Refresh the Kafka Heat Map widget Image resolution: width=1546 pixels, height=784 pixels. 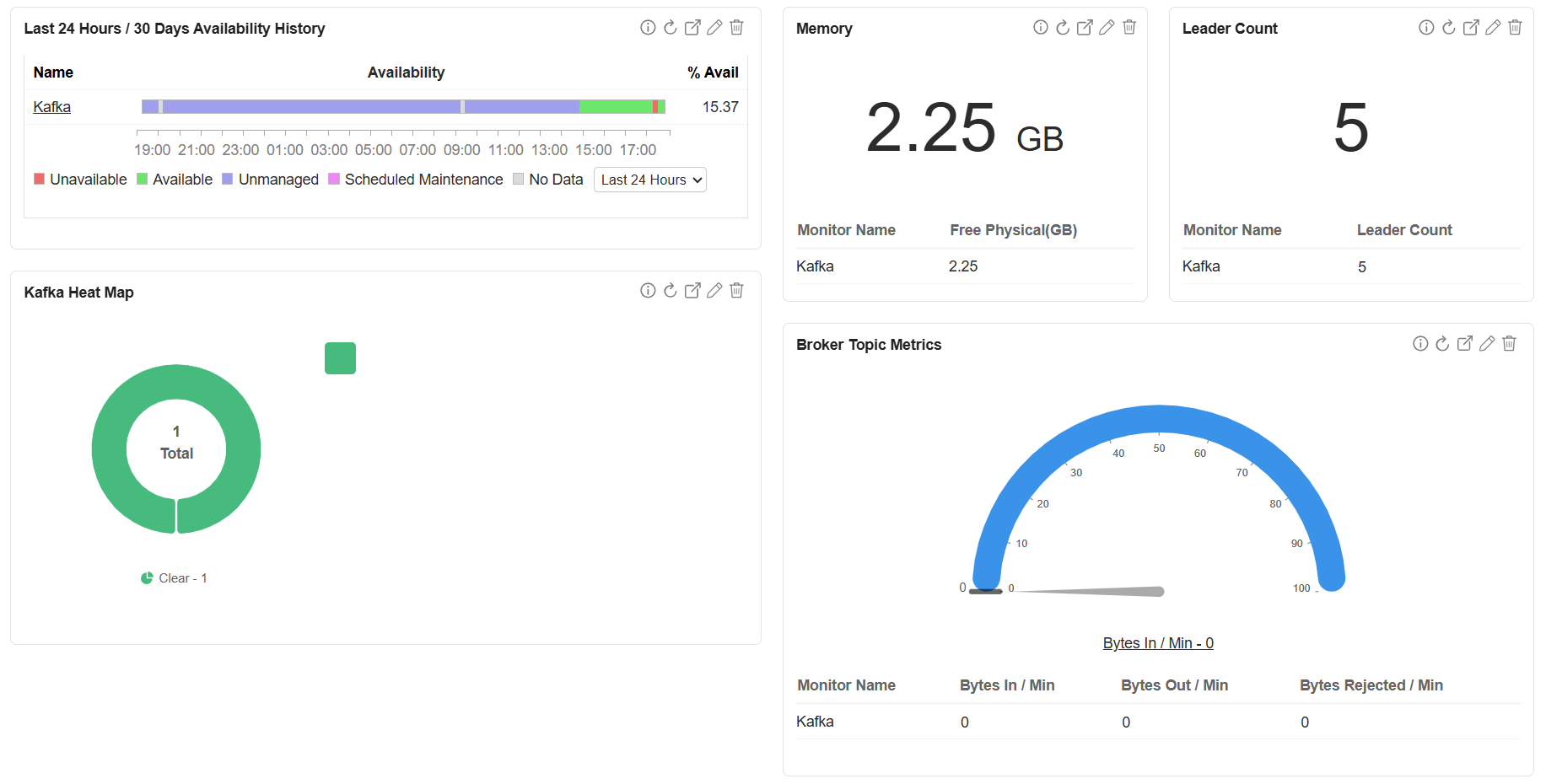670,290
